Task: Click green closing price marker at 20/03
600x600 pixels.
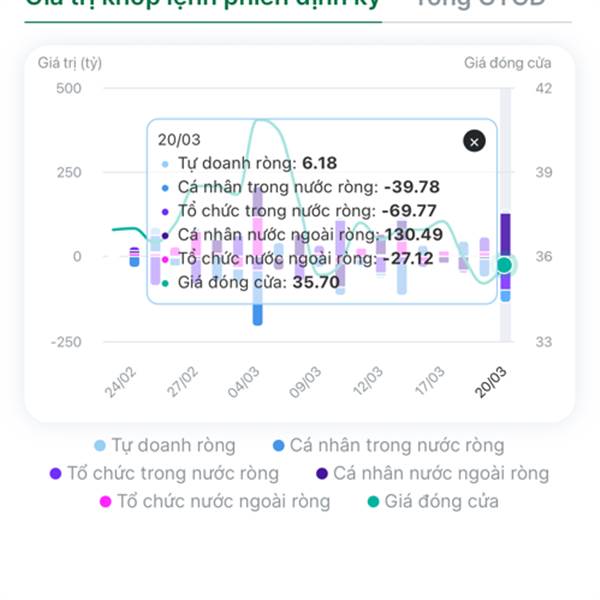Action: point(505,265)
